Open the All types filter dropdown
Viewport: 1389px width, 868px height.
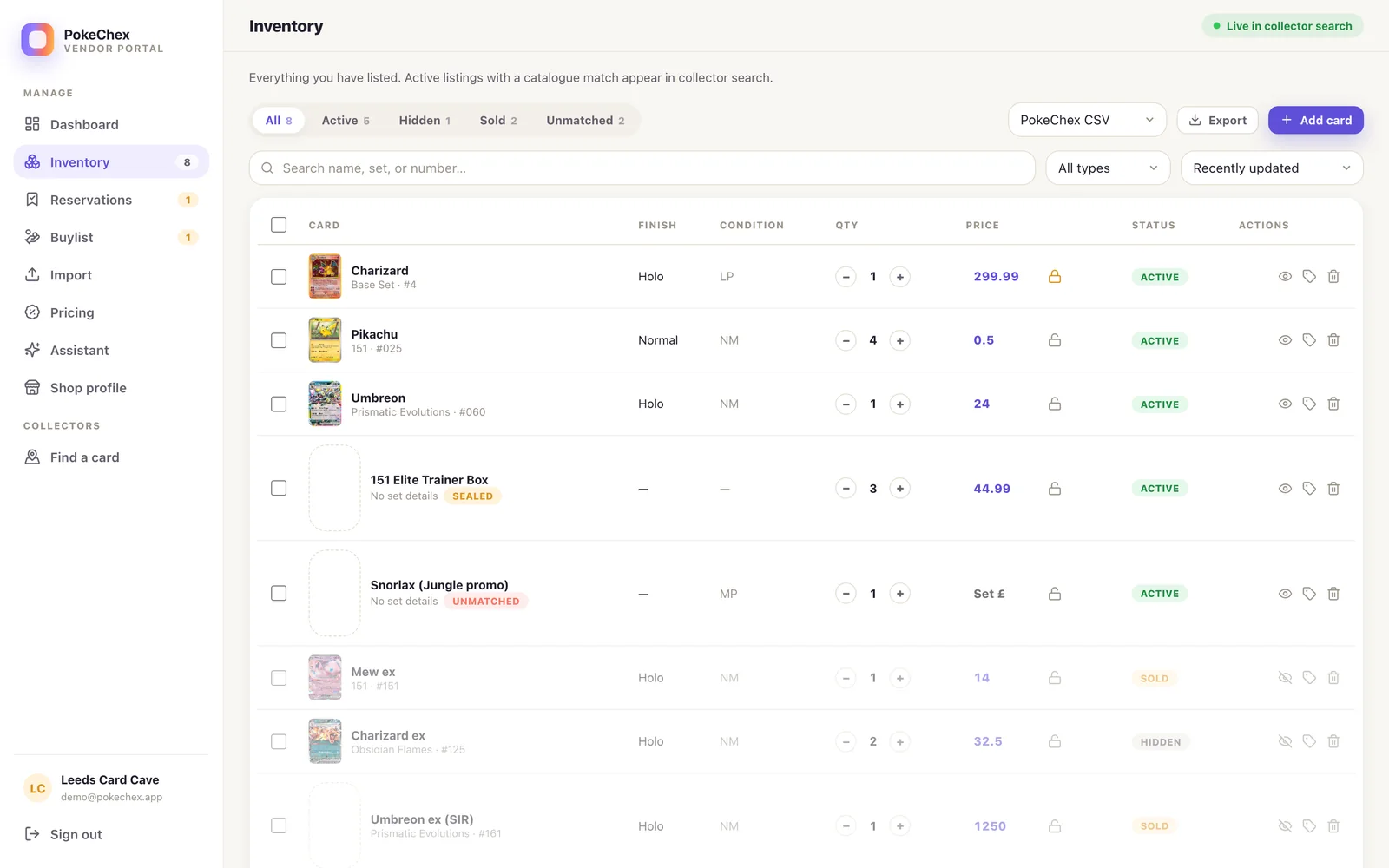coord(1108,168)
